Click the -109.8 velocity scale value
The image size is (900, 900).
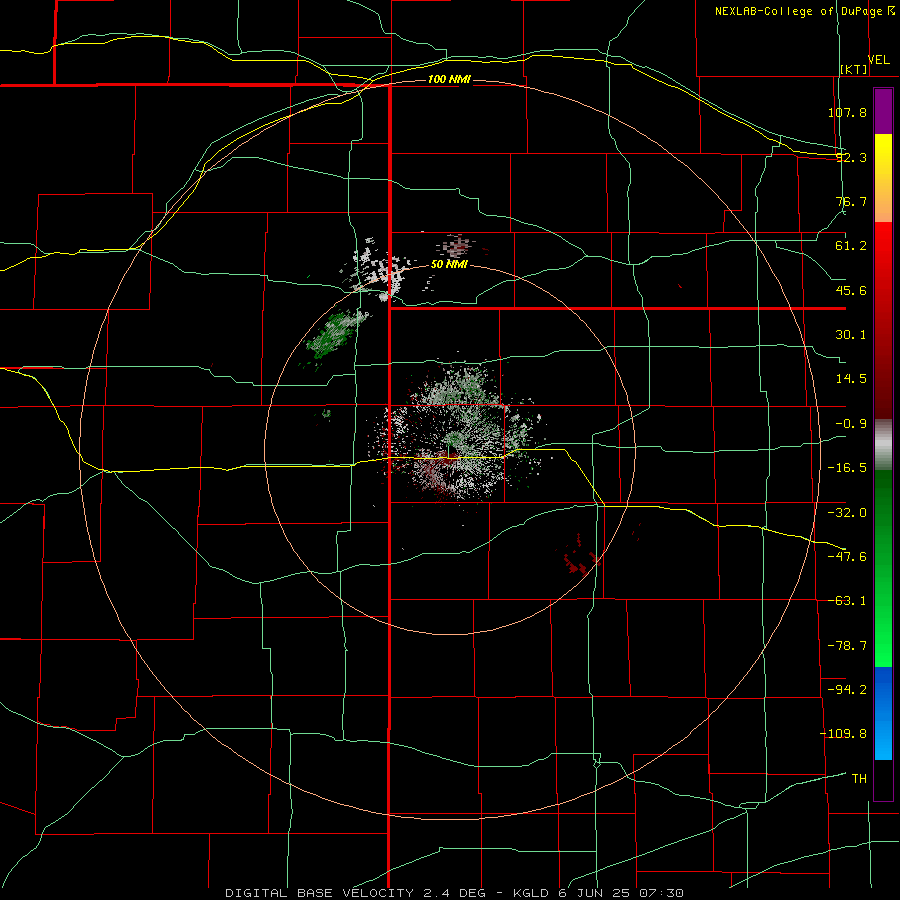[844, 734]
